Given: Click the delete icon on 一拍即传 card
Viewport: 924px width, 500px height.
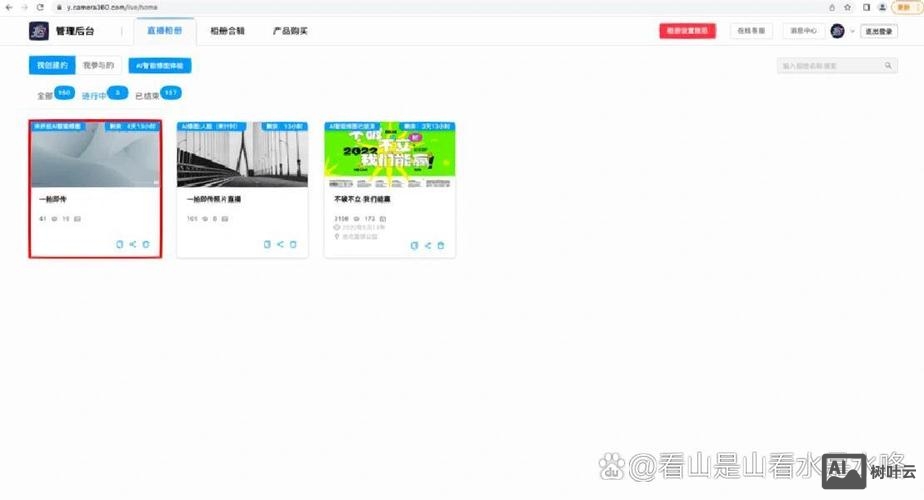Looking at the screenshot, I should (146, 244).
